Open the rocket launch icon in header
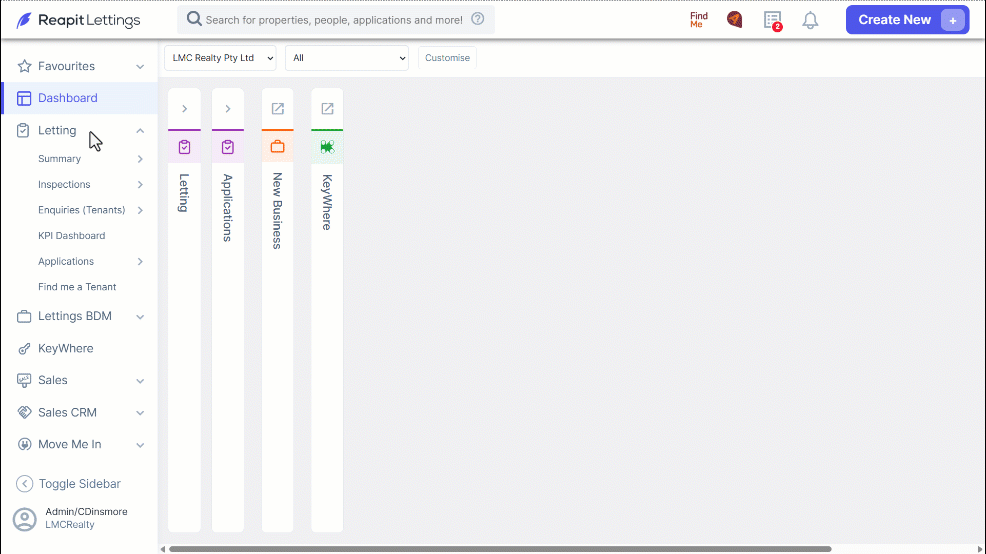This screenshot has width=986, height=554. (734, 19)
